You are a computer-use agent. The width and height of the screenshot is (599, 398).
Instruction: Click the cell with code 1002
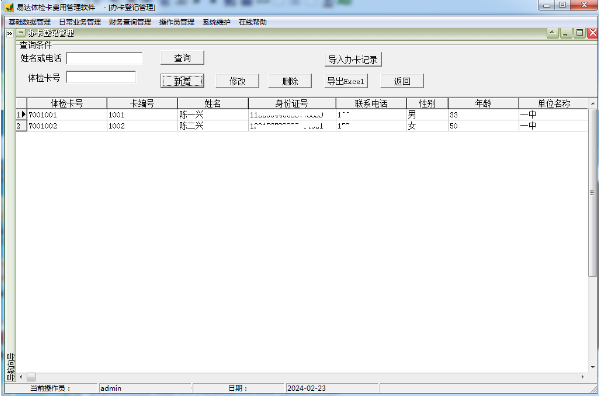pos(142,126)
